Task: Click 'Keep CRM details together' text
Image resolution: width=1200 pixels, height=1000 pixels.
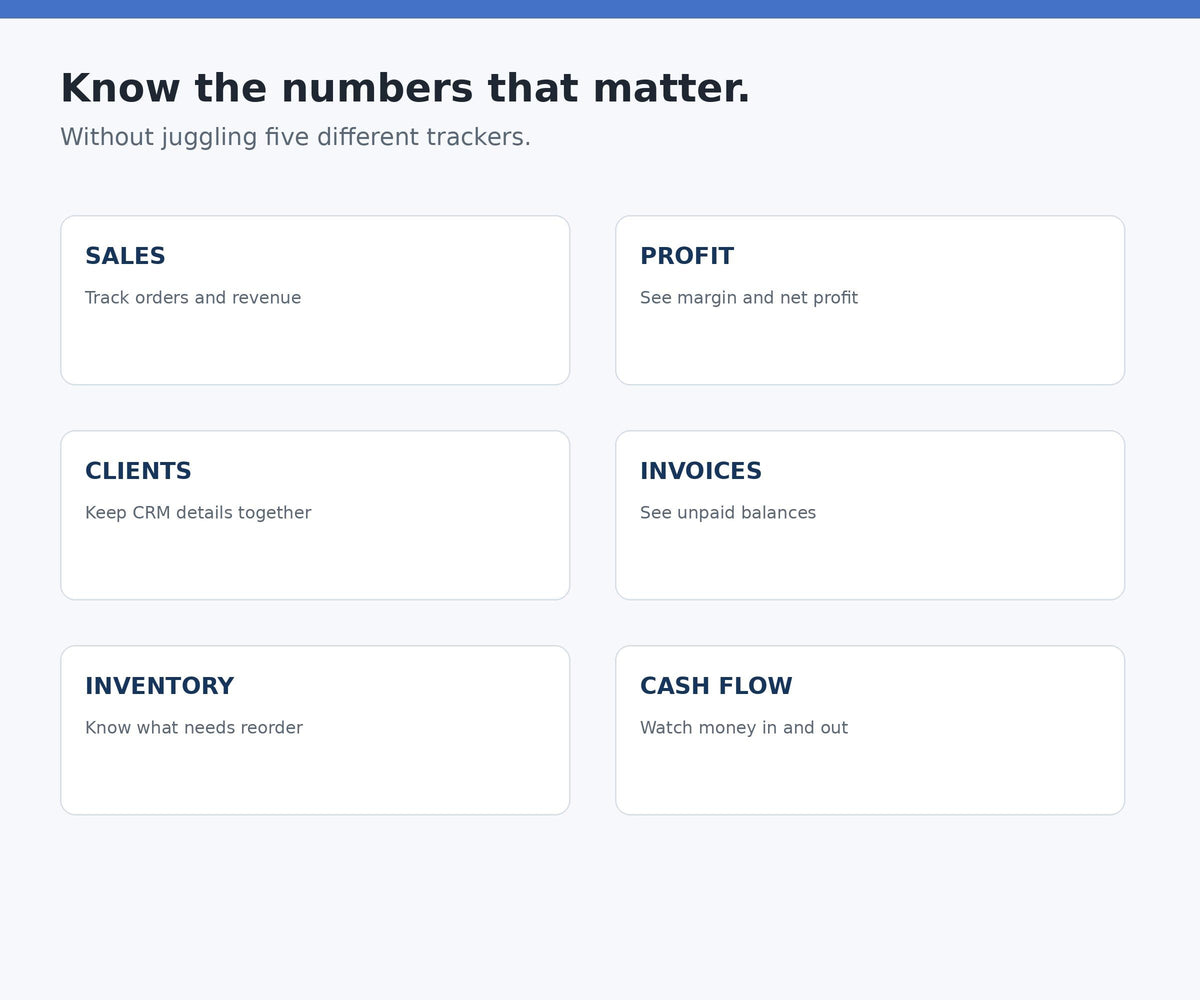Action: (x=198, y=513)
